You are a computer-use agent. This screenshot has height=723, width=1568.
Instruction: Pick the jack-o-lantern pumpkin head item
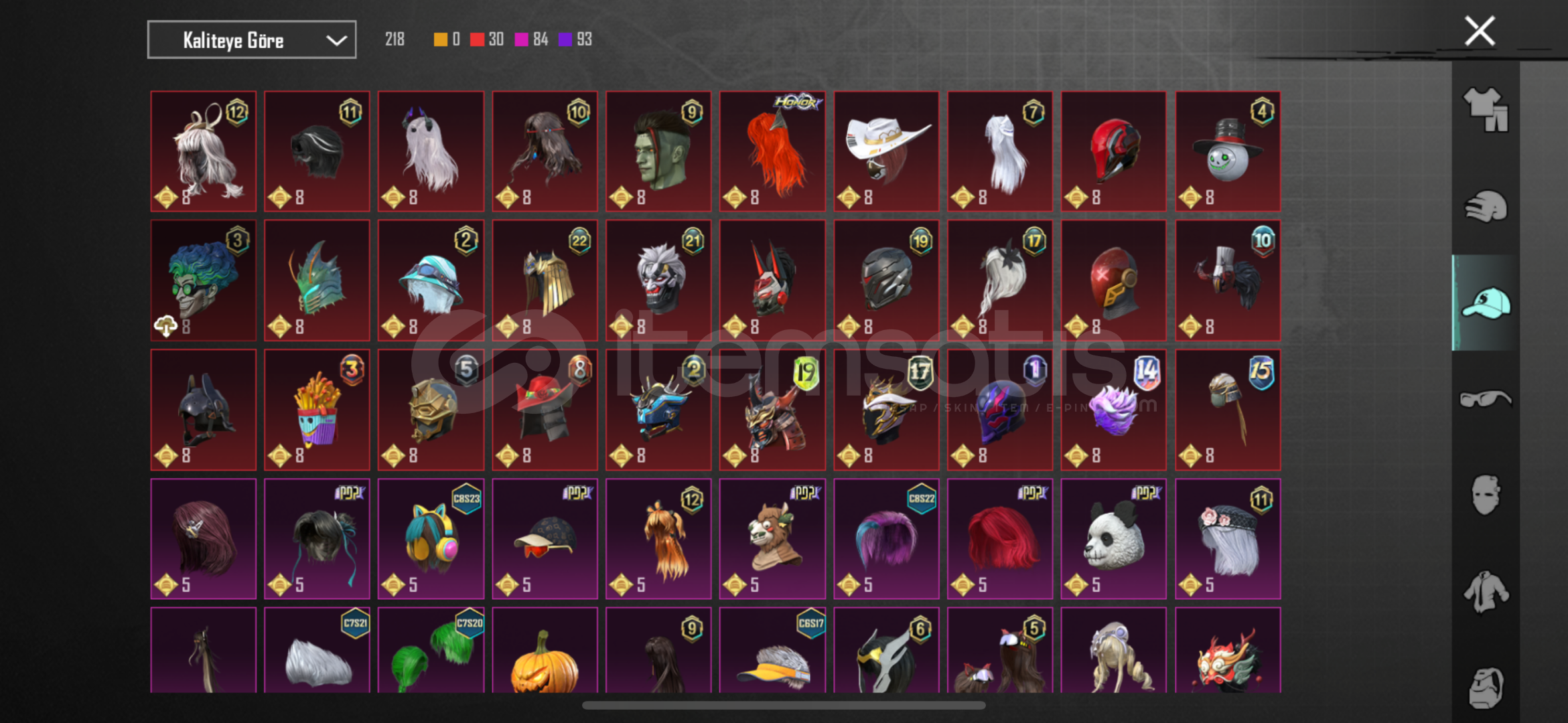click(545, 650)
